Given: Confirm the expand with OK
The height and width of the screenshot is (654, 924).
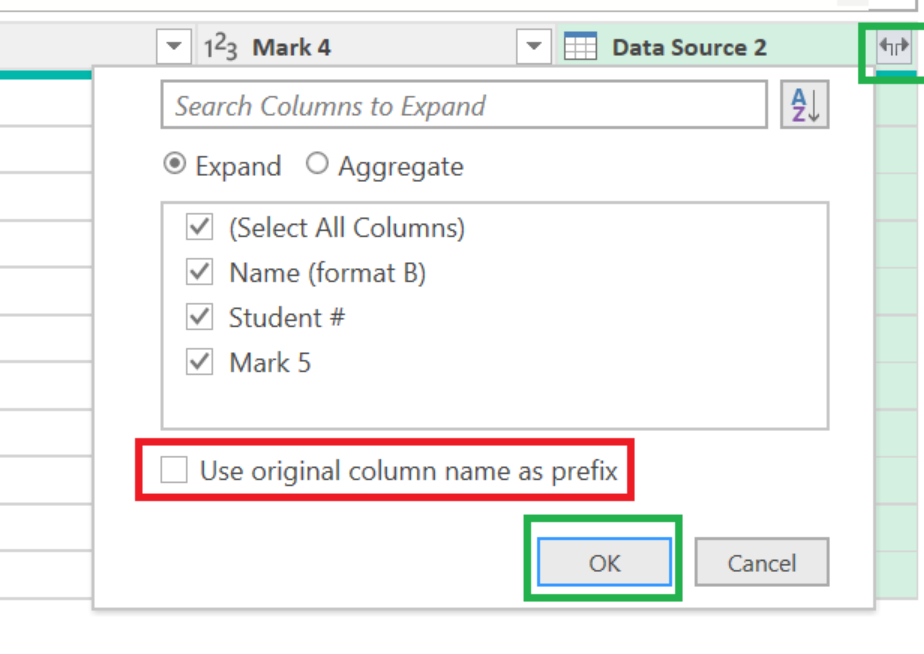Looking at the screenshot, I should click(x=605, y=563).
